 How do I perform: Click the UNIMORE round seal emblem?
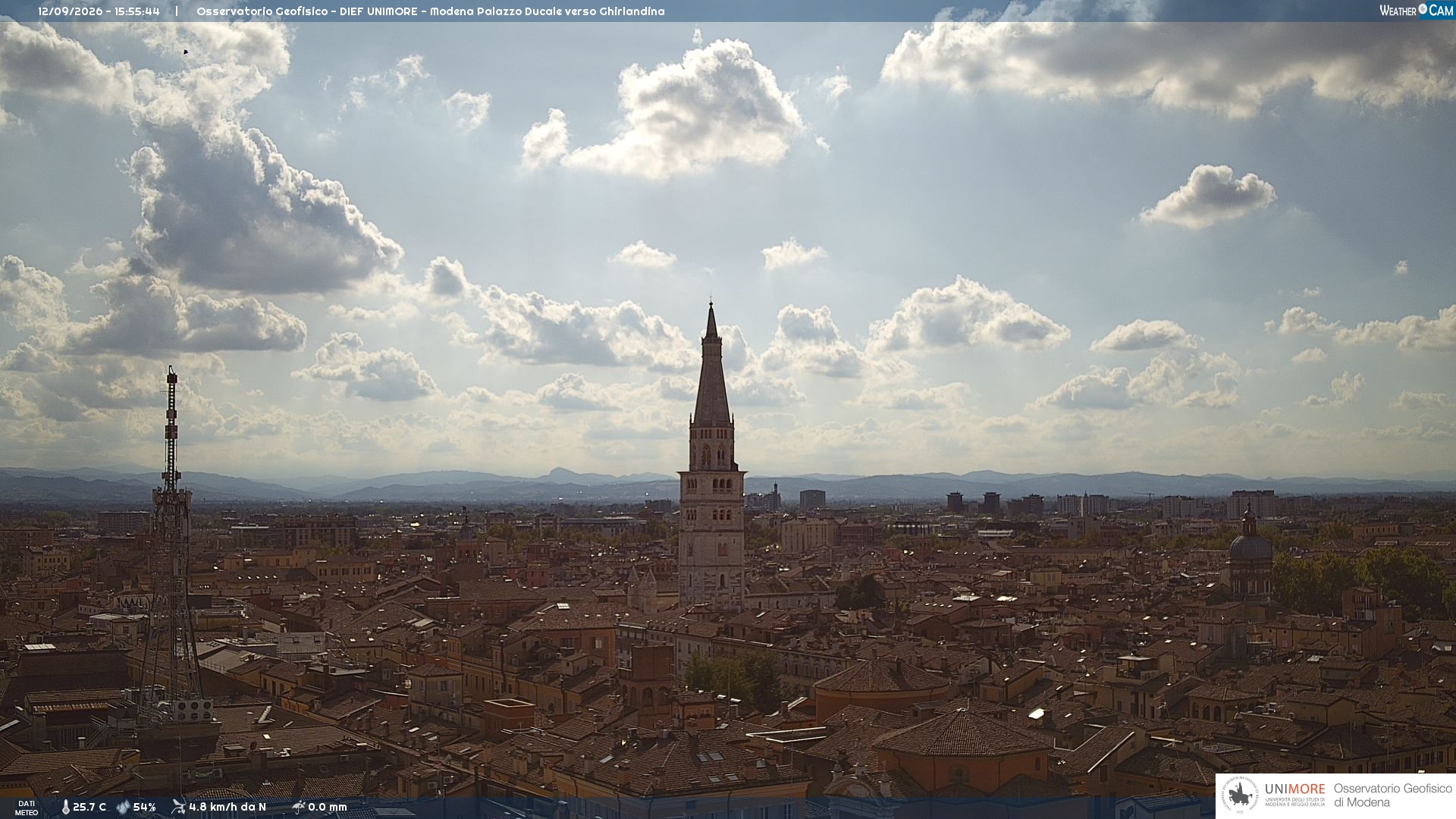point(1241,795)
